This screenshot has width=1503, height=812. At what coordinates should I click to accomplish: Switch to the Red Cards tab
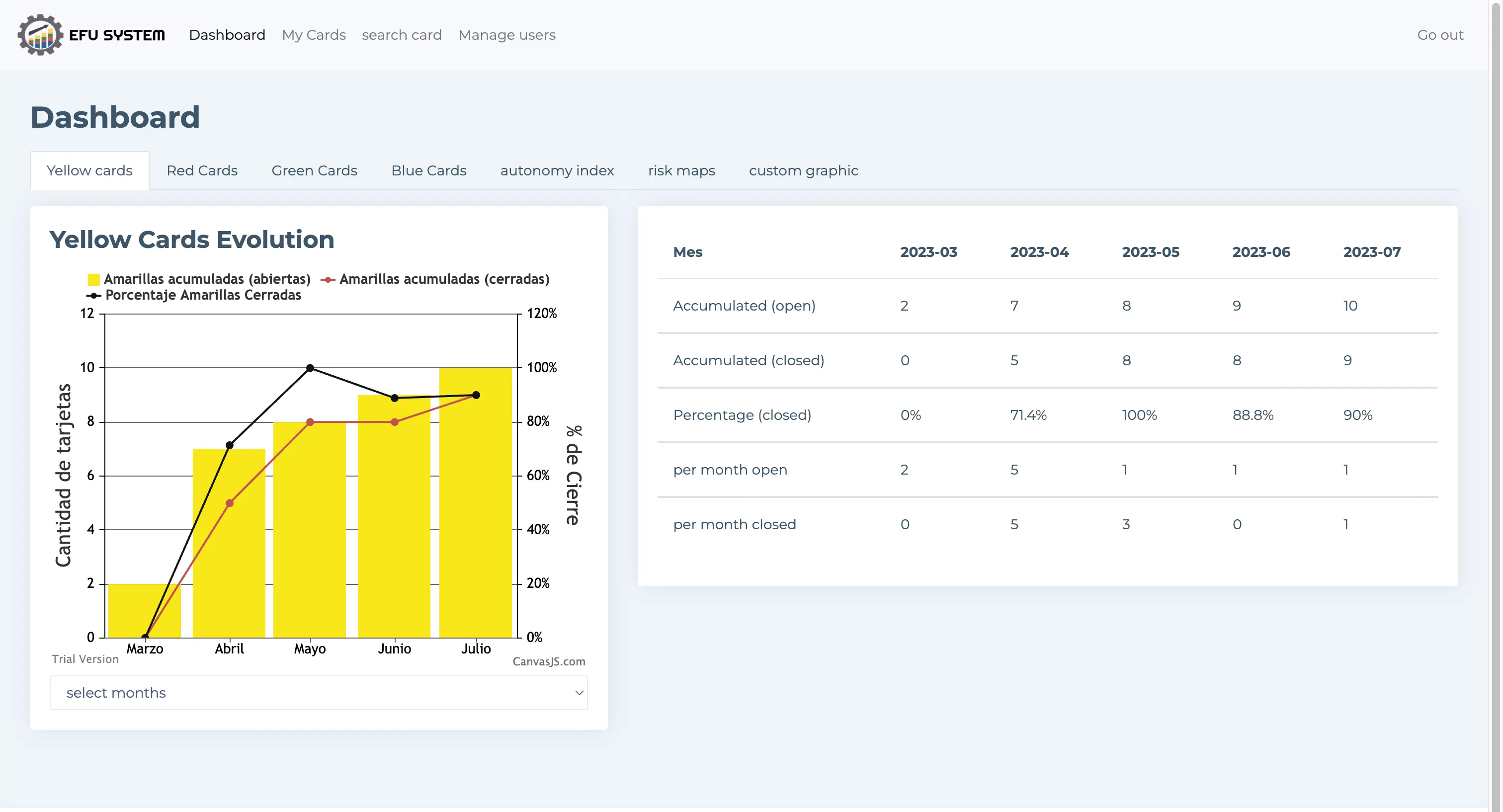coord(202,170)
